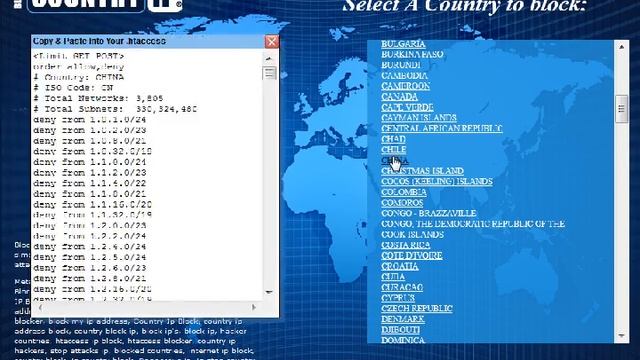
Task: Choose CHAD in country list
Action: click(x=393, y=139)
